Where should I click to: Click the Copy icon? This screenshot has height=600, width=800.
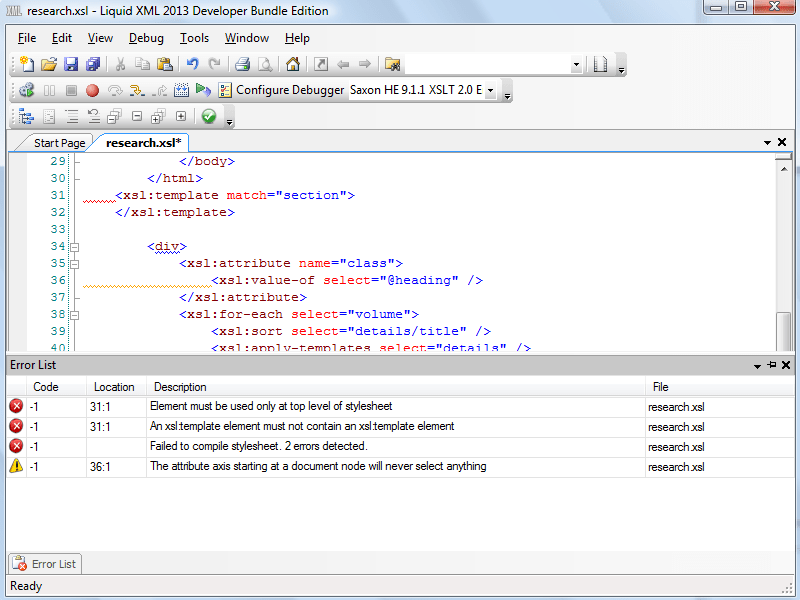(x=142, y=64)
